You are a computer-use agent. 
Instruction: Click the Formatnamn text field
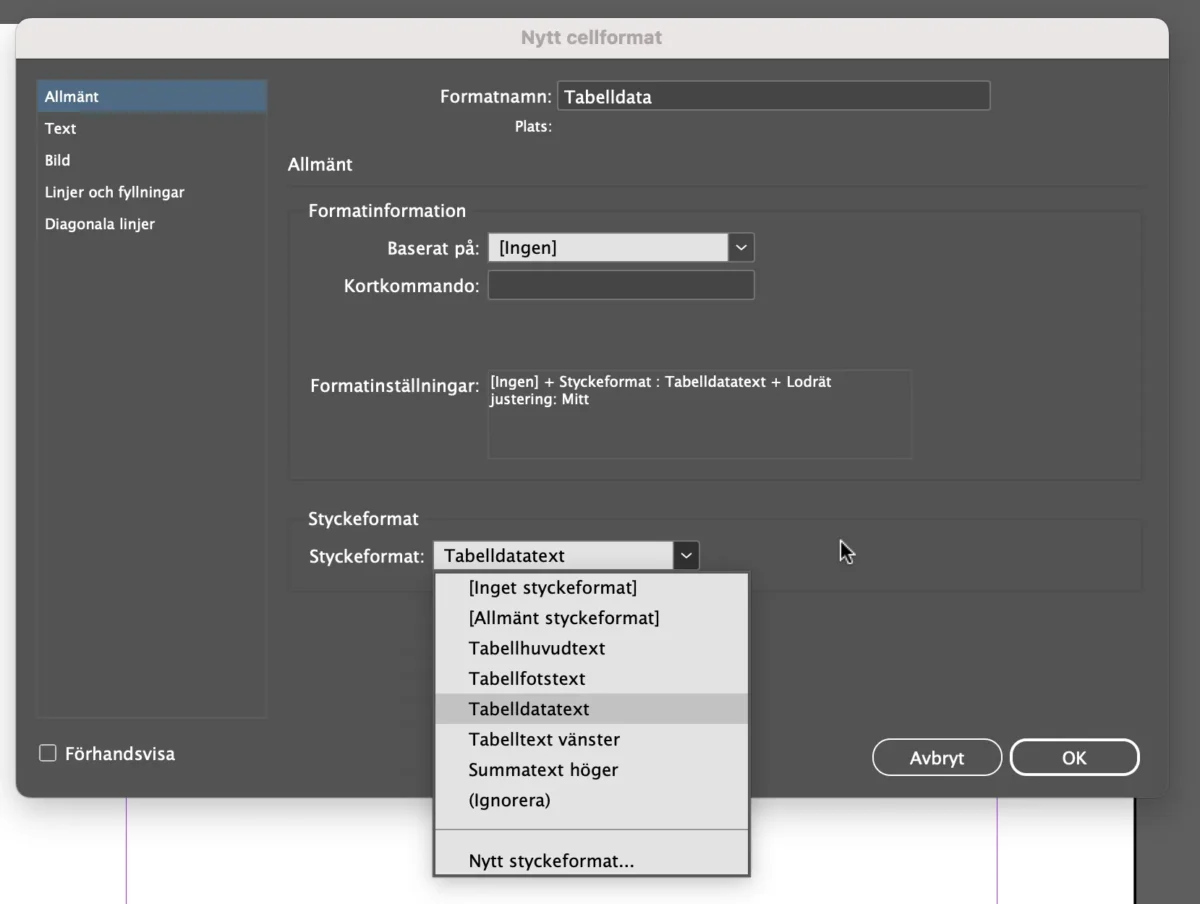pyautogui.click(x=775, y=95)
